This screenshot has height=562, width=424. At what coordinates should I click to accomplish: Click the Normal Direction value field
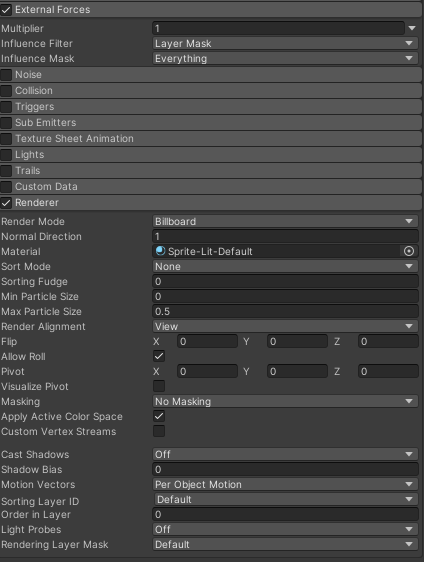point(285,236)
